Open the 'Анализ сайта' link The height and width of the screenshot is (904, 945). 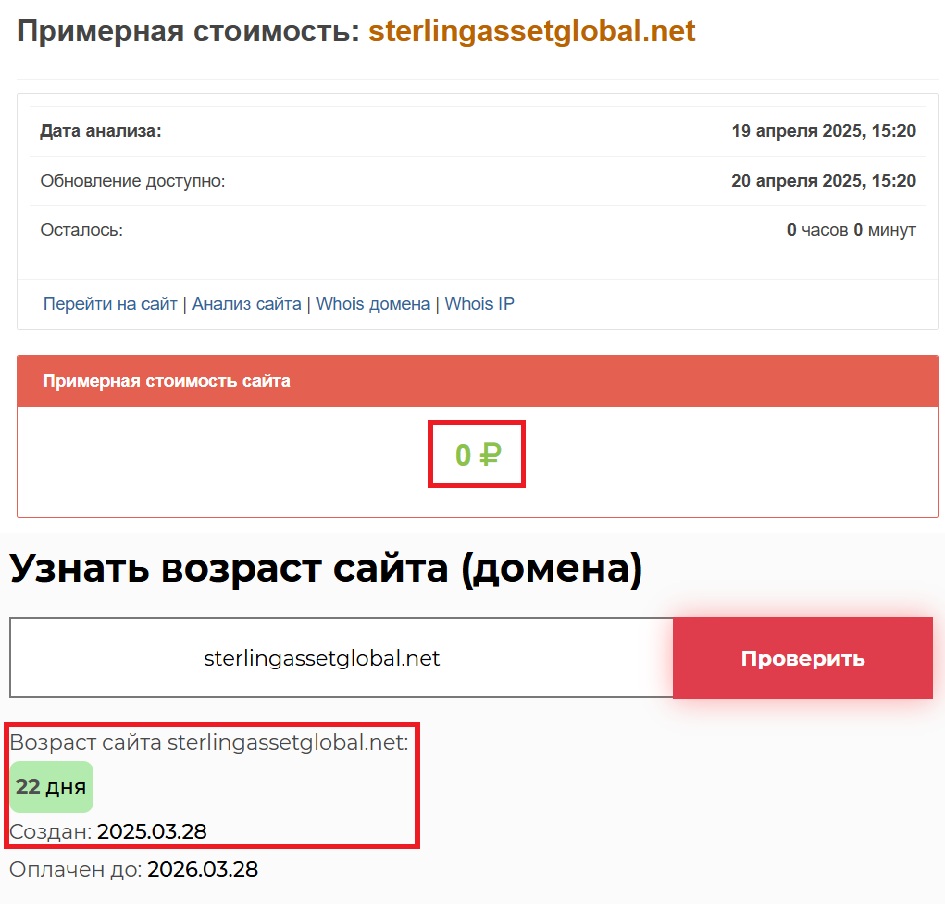tap(246, 304)
